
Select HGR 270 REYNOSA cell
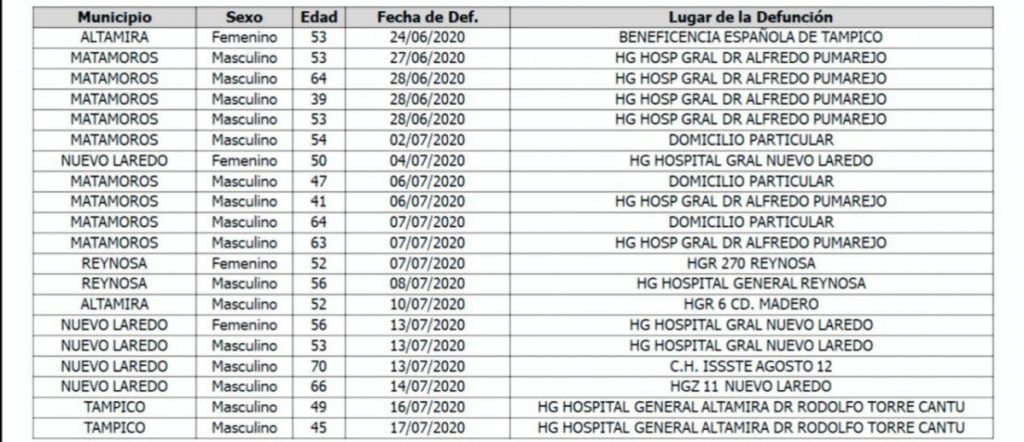tap(751, 263)
